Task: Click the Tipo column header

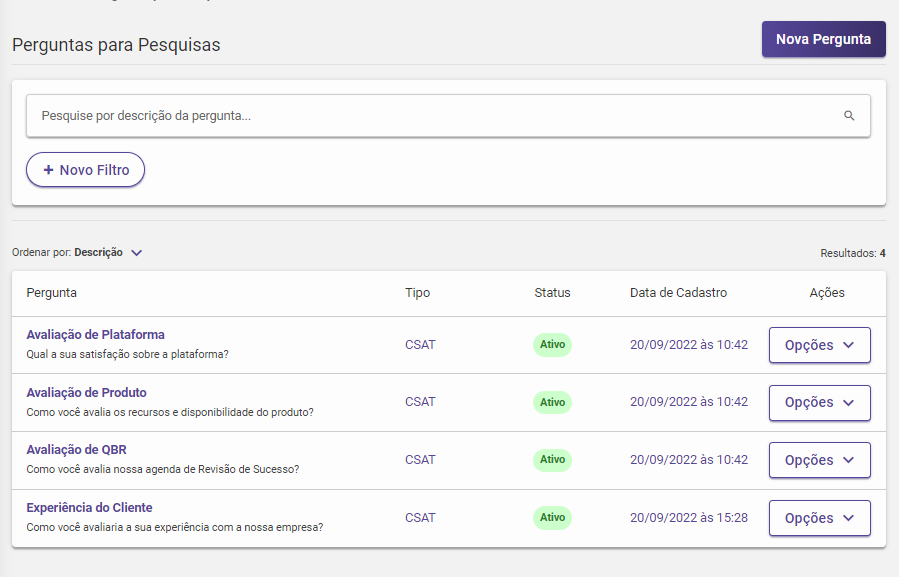Action: [418, 293]
